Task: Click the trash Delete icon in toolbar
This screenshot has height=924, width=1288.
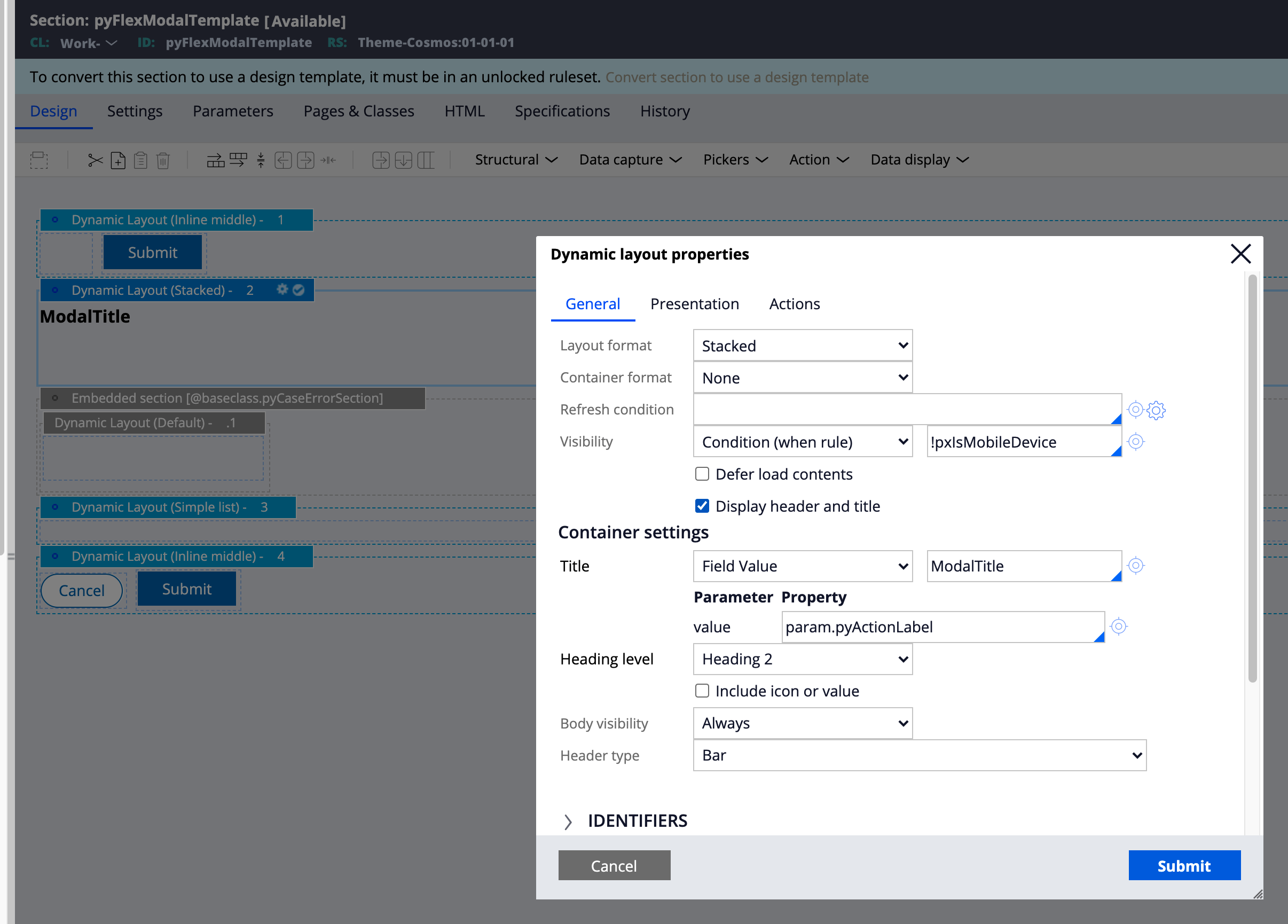Action: (x=163, y=160)
